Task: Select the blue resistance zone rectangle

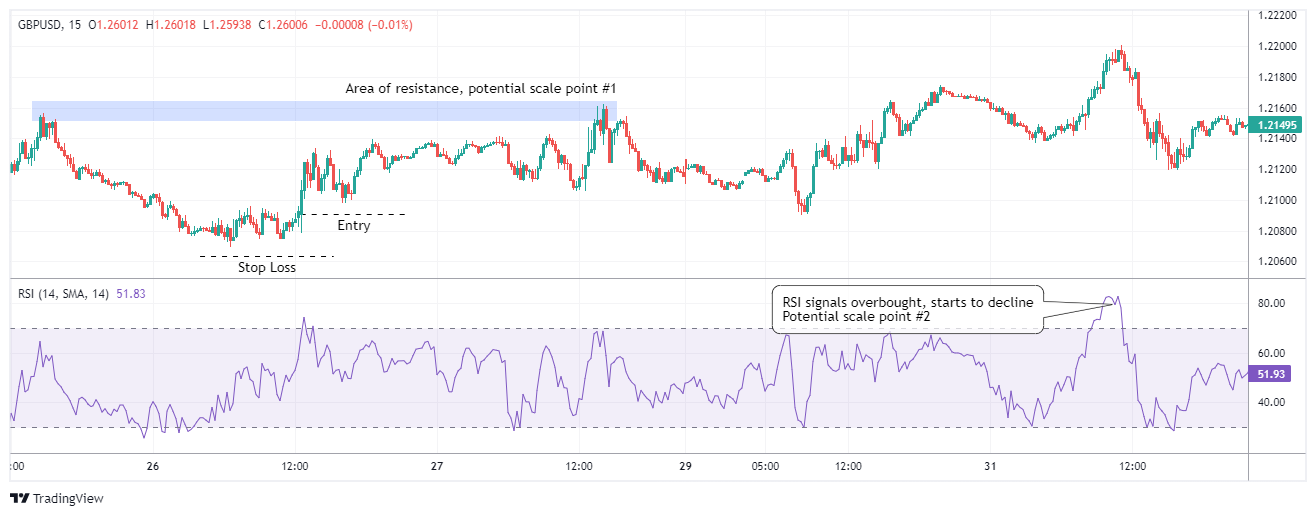Action: (324, 111)
